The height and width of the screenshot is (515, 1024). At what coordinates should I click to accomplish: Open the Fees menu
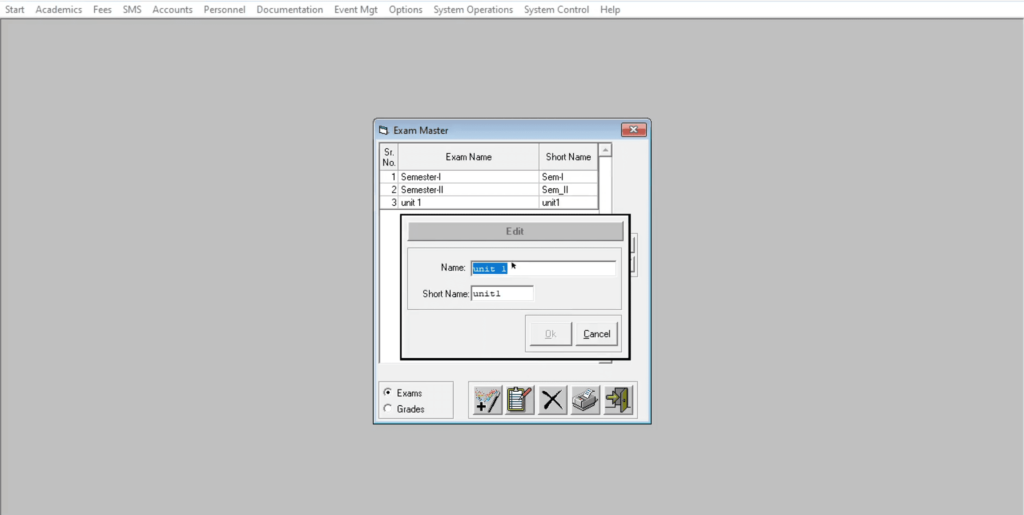tap(102, 10)
